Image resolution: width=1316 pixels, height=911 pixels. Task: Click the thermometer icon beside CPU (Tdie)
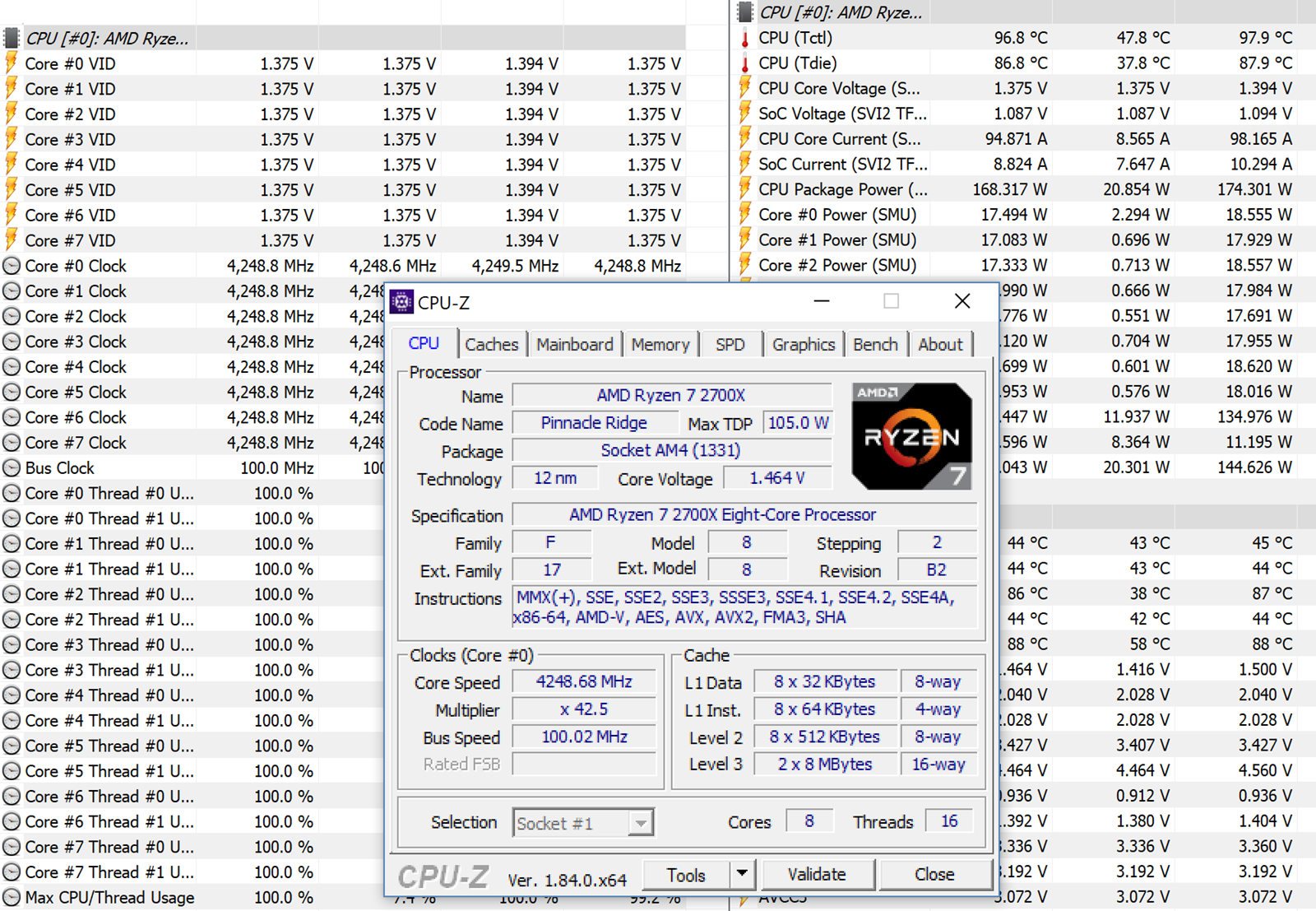tap(745, 63)
